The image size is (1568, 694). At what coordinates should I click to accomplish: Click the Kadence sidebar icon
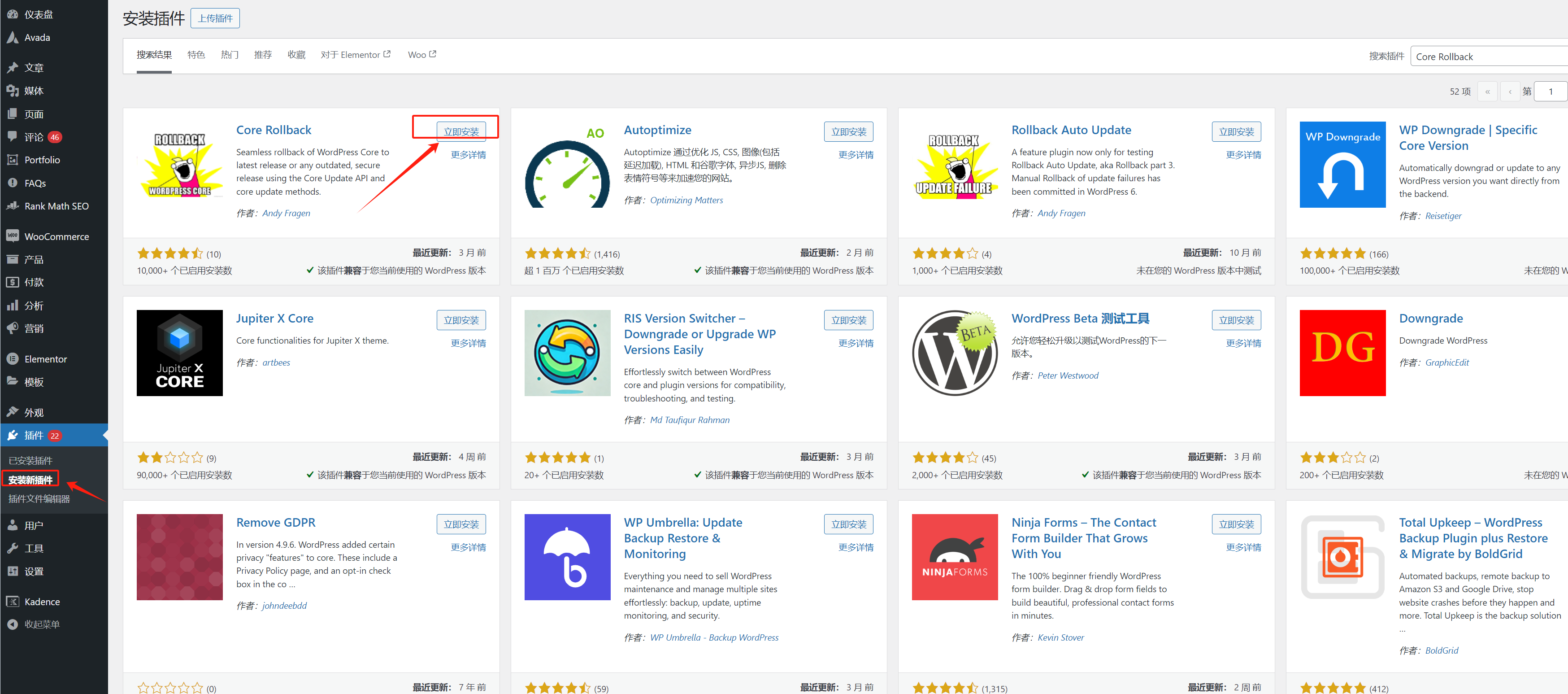[12, 602]
